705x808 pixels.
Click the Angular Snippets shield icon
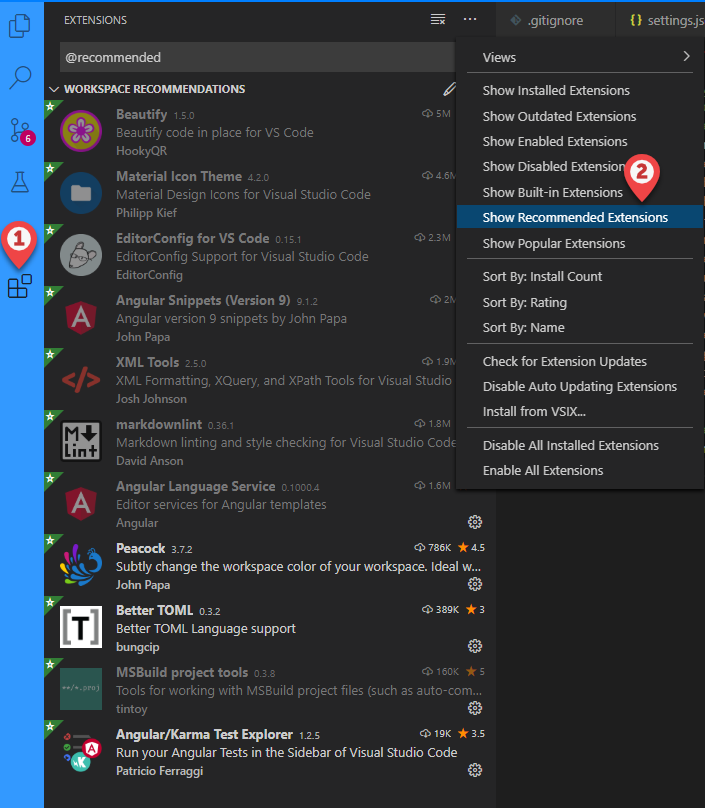pos(81,317)
